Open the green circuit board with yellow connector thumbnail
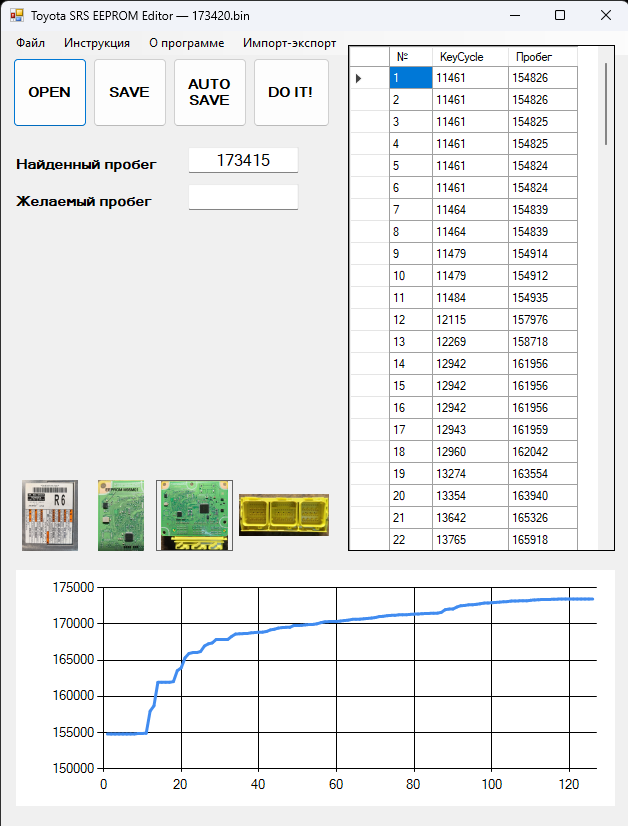628x826 pixels. pos(194,515)
